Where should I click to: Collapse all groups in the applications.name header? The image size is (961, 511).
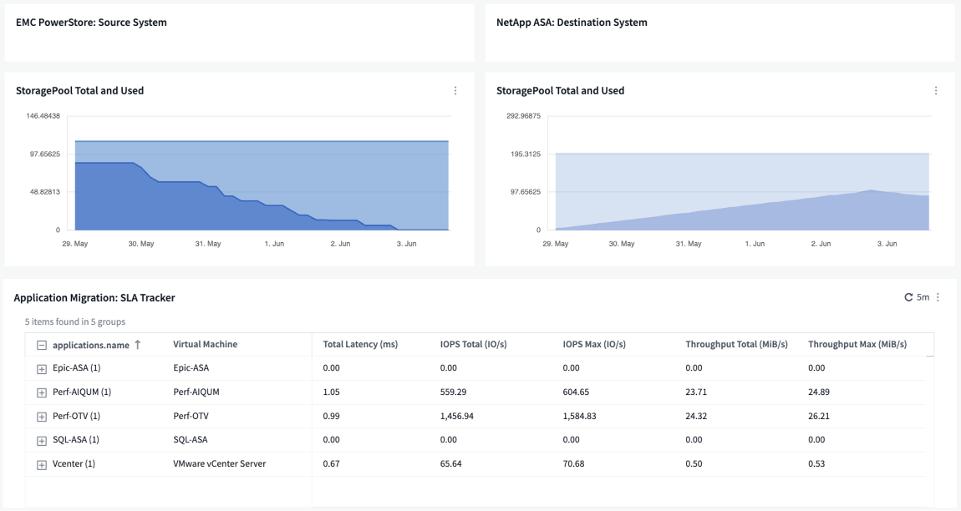[42, 345]
